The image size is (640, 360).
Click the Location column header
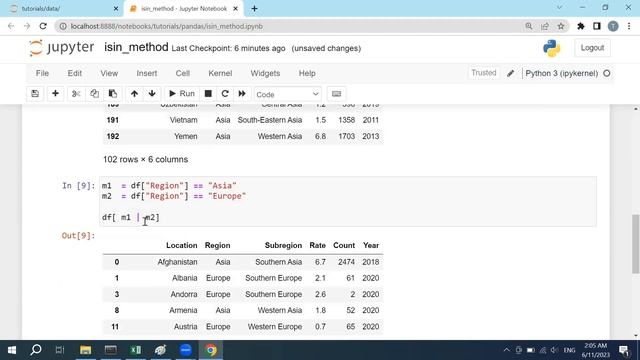point(181,245)
